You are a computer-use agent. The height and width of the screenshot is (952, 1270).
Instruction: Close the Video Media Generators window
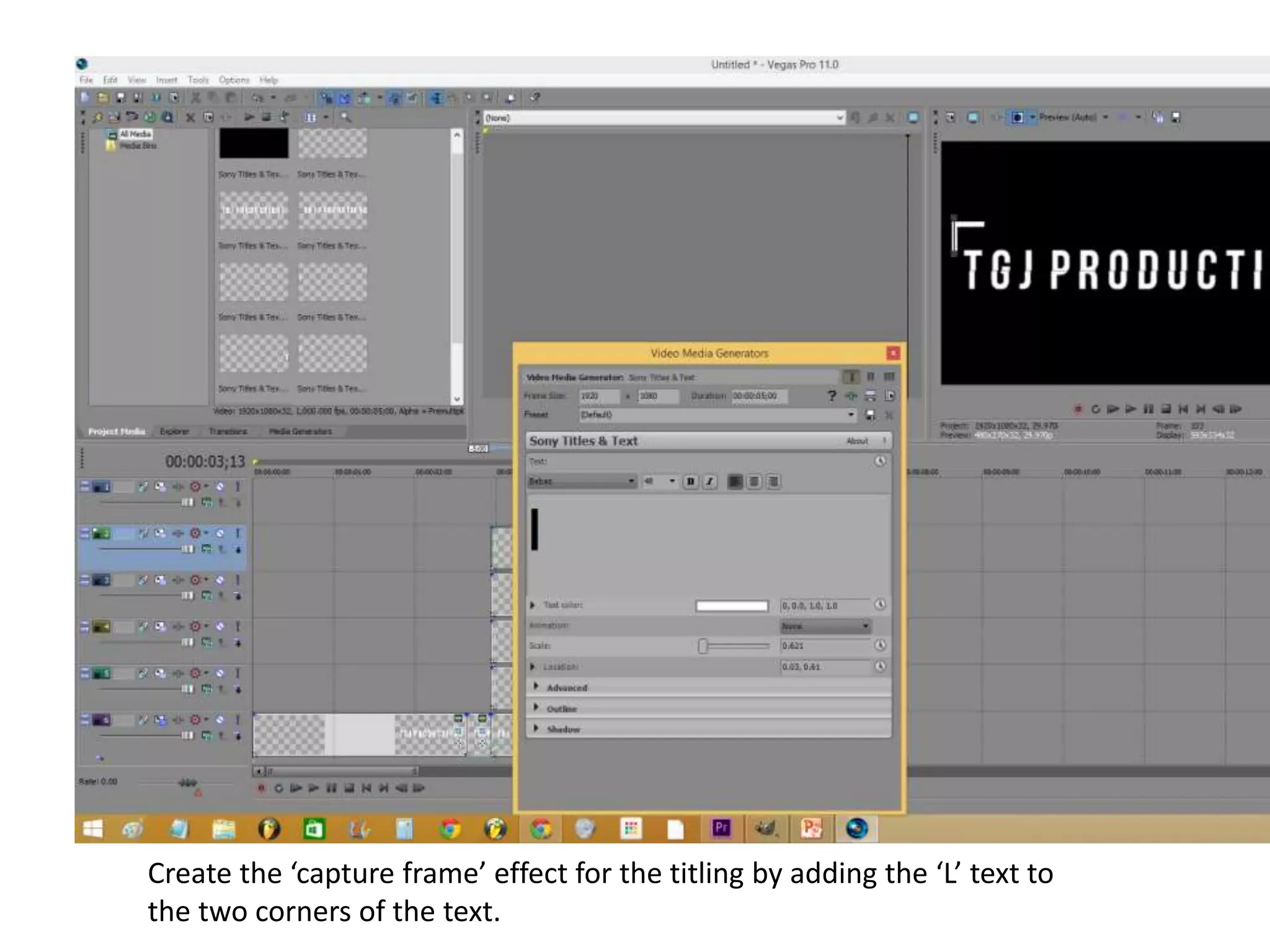893,353
